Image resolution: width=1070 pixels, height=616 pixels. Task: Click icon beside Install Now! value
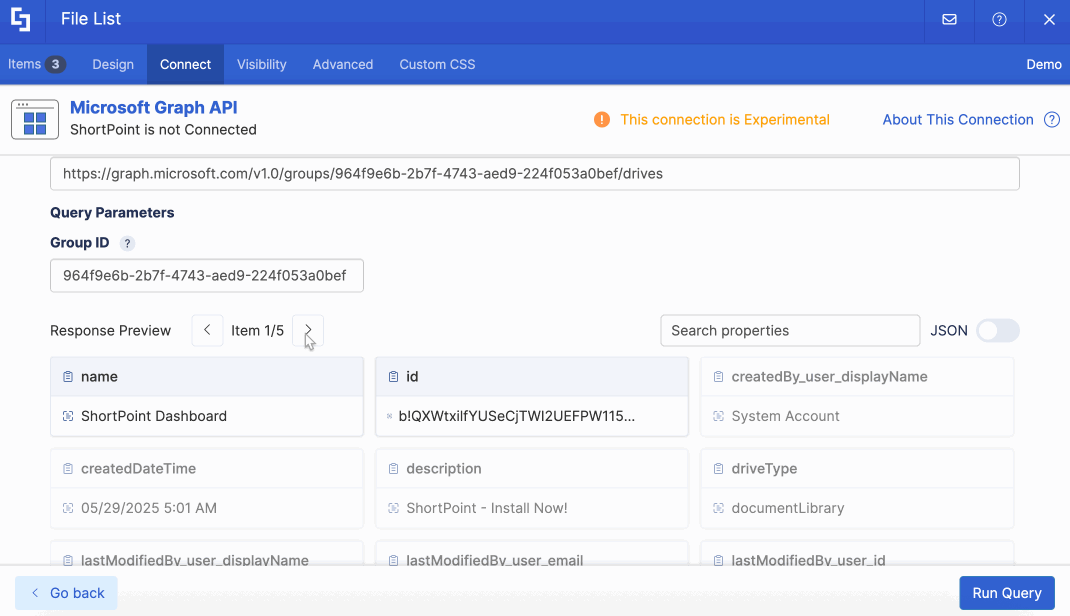393,508
